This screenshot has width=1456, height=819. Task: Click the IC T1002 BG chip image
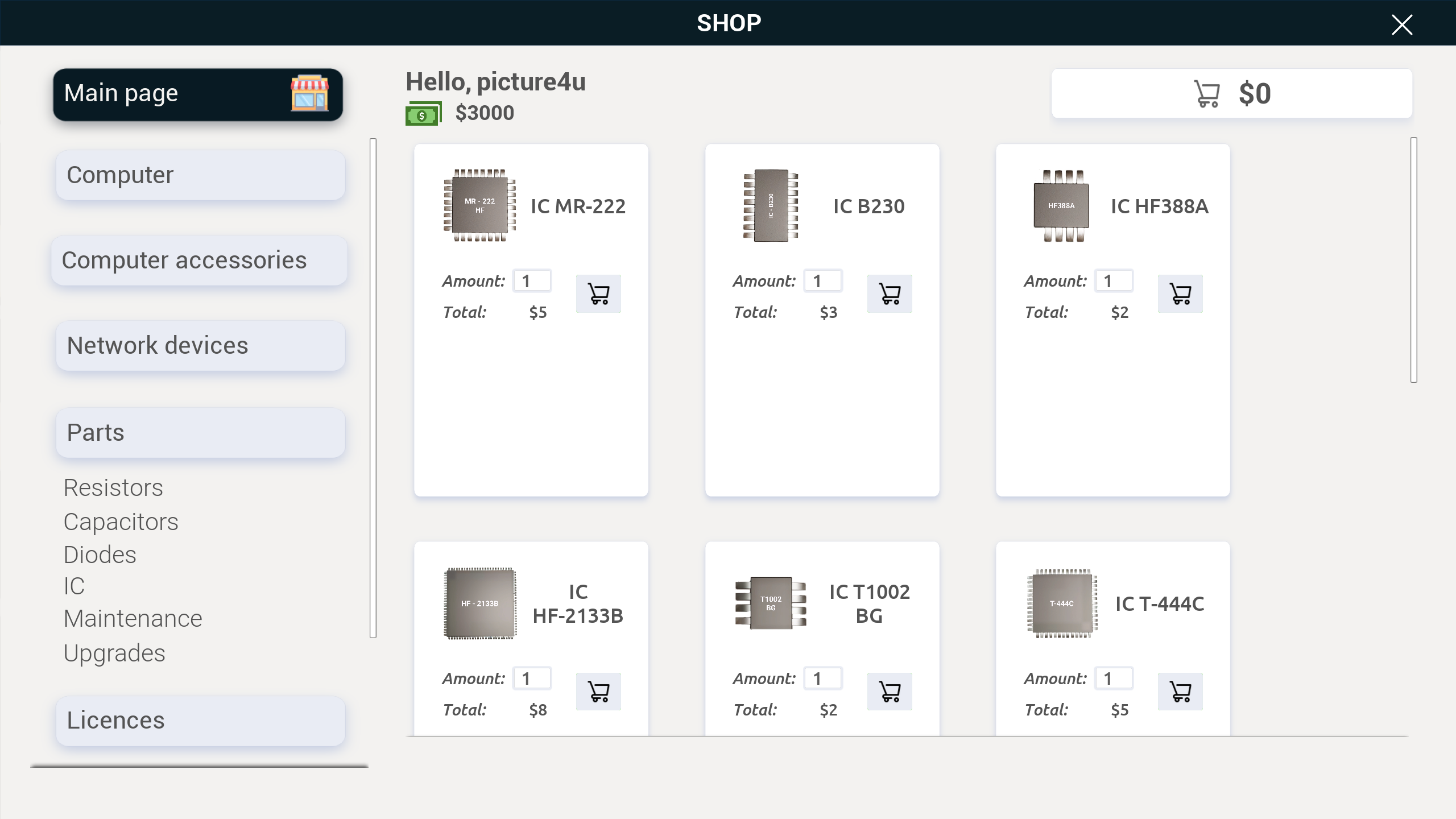pos(771,603)
